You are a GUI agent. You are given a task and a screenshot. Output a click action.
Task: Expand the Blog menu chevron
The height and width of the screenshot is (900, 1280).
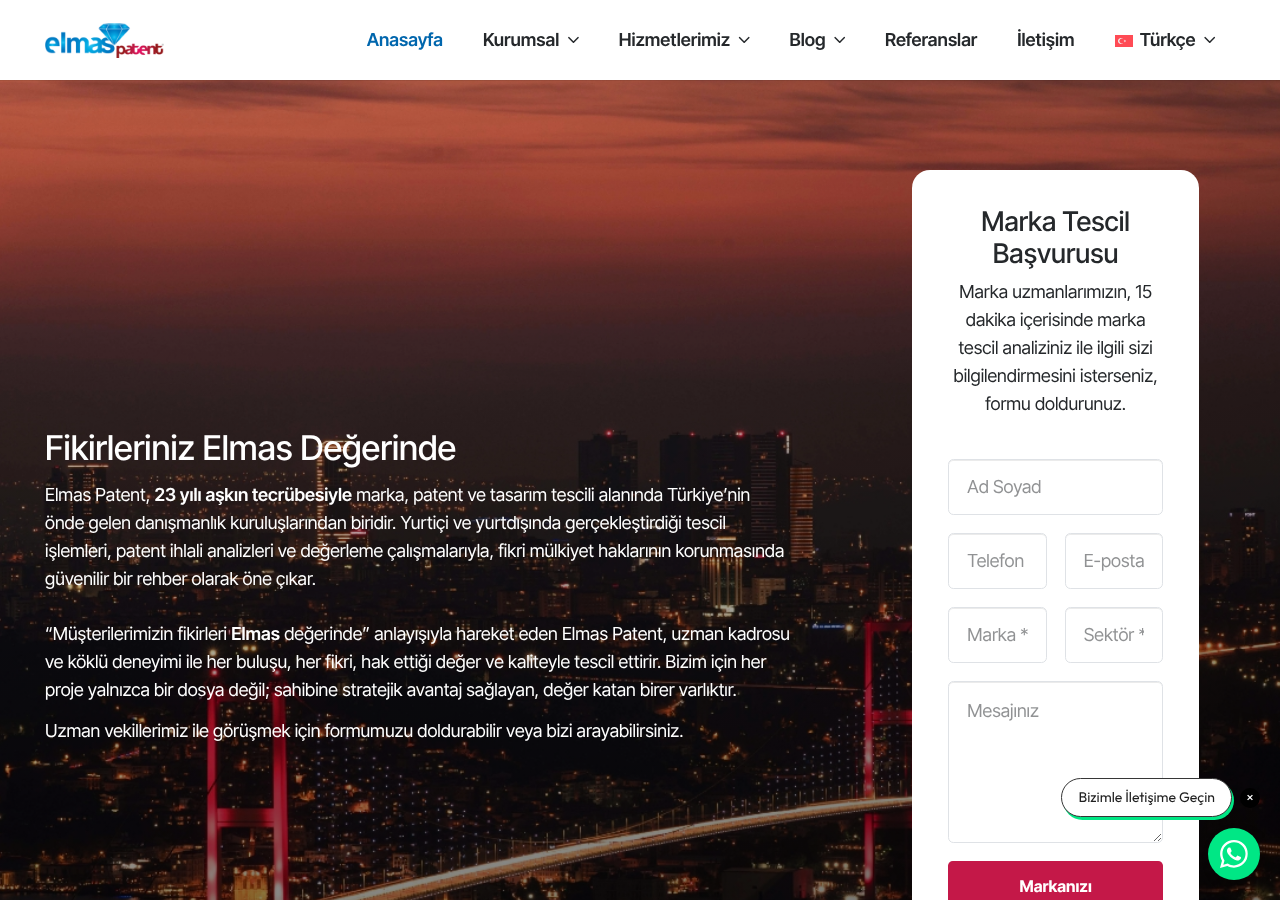pos(839,40)
